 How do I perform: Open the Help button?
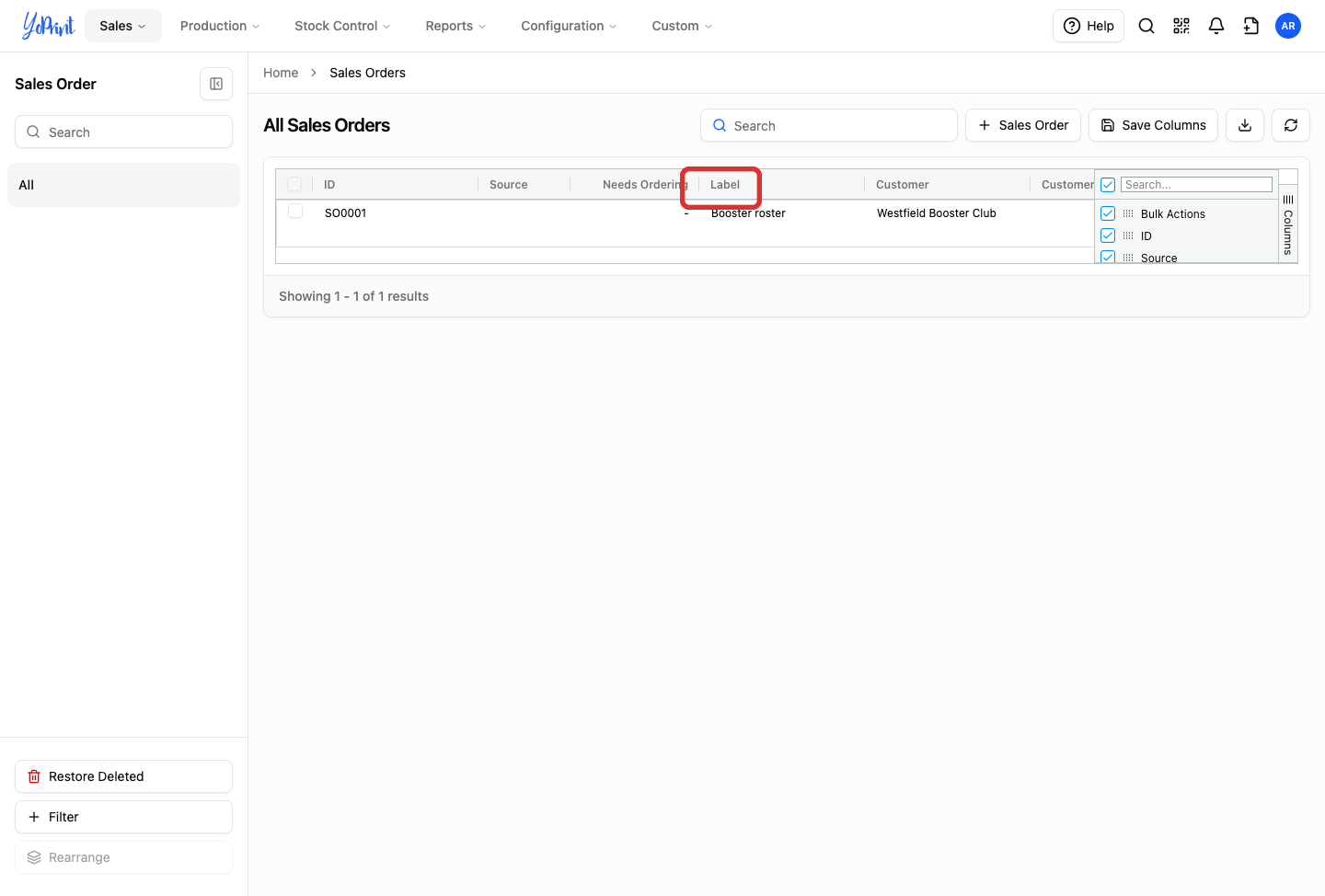point(1089,26)
